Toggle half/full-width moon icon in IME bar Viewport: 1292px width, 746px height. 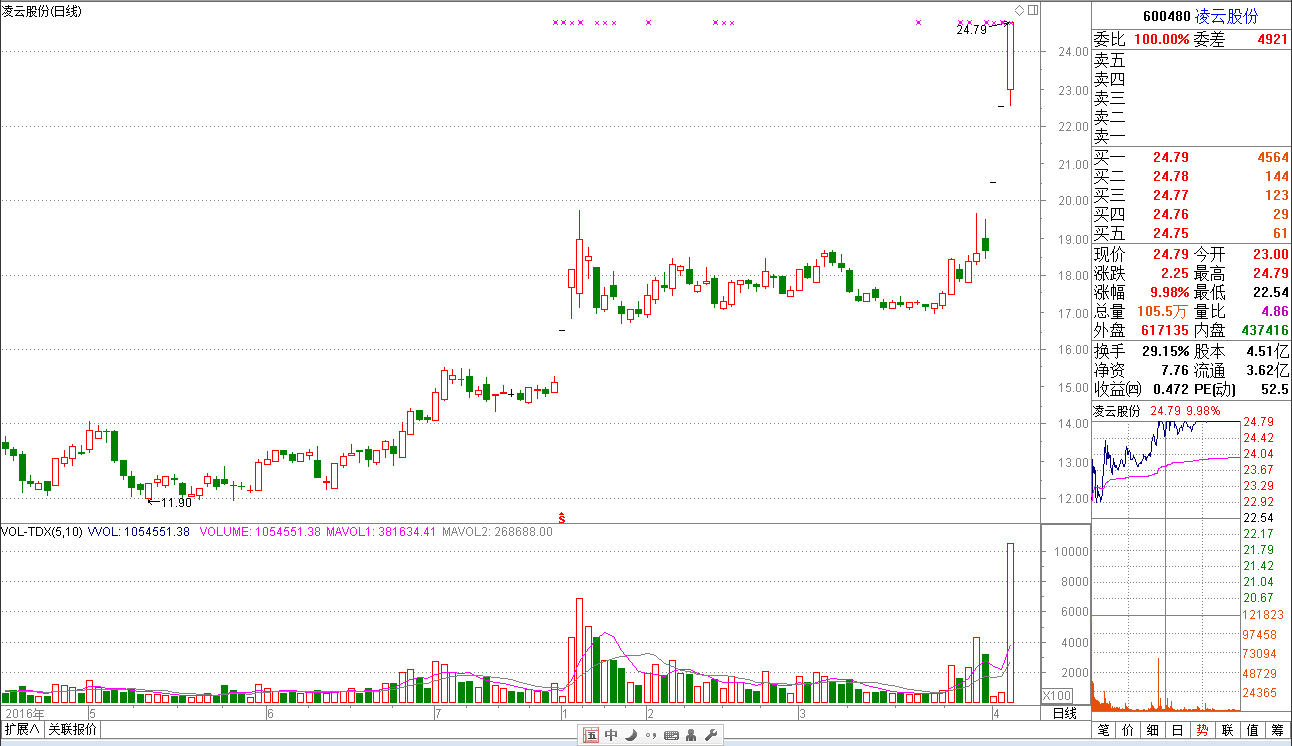pyautogui.click(x=631, y=735)
